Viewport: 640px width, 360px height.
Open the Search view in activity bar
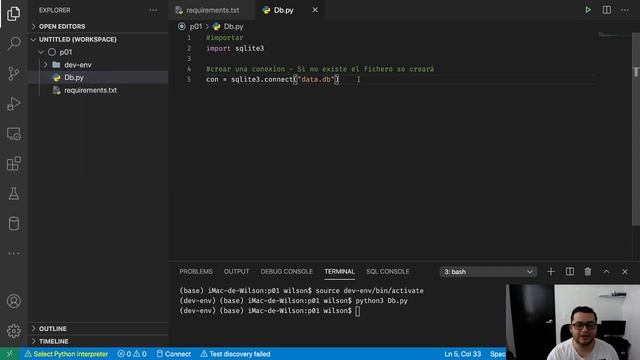click(13, 43)
